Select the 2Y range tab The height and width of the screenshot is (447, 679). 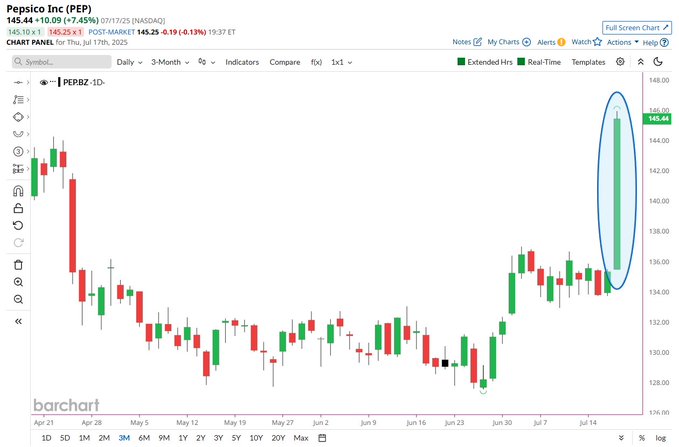tap(201, 438)
